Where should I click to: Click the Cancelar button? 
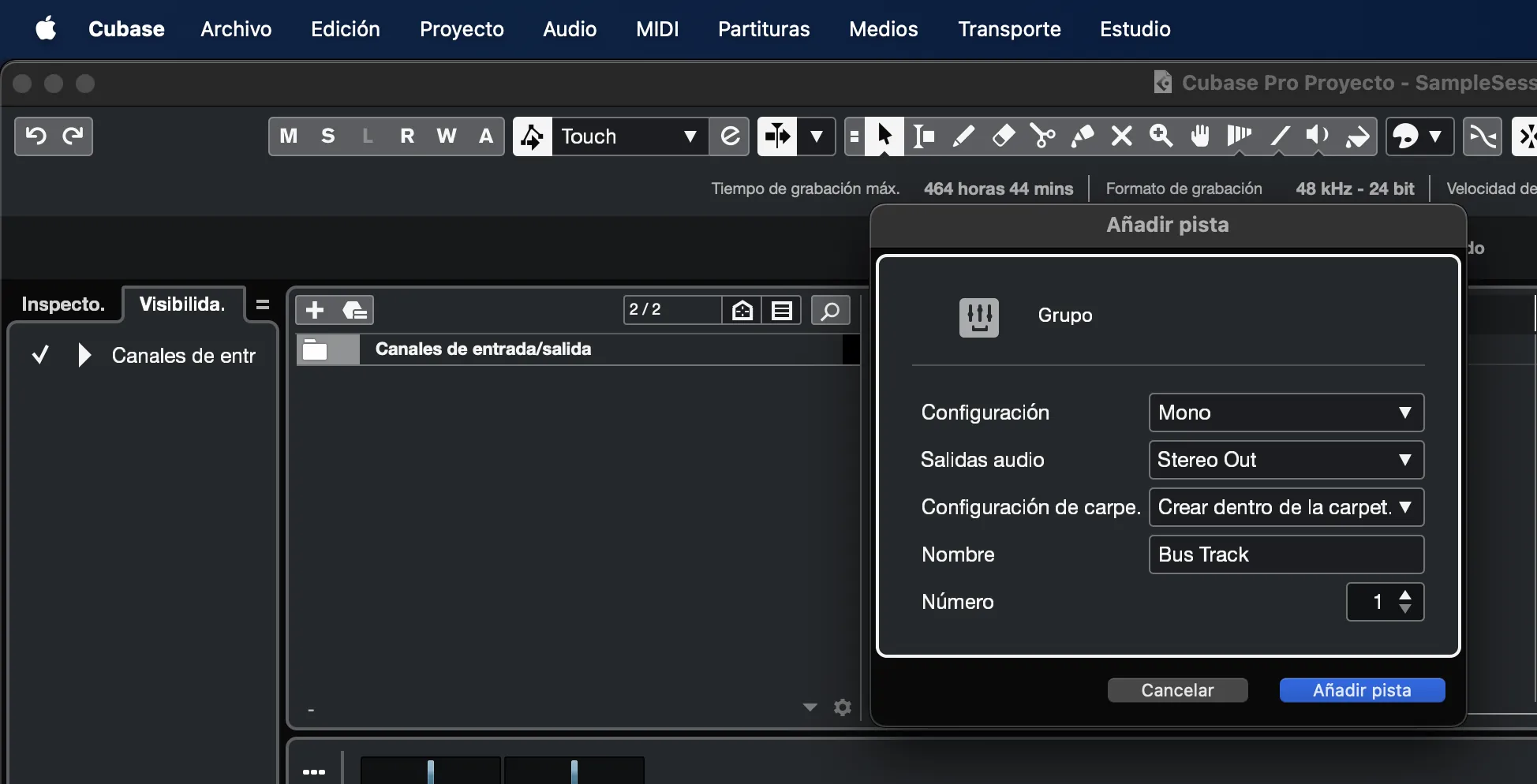pyautogui.click(x=1177, y=690)
